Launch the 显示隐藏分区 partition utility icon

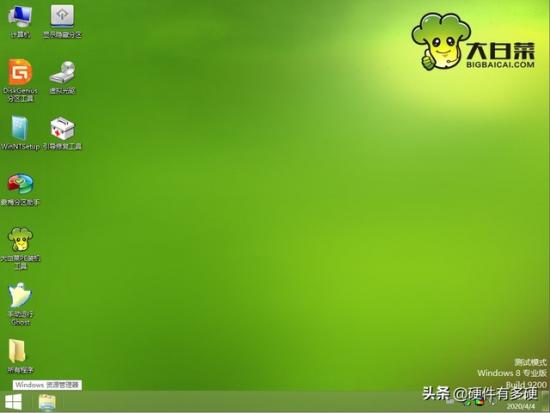pyautogui.click(x=62, y=22)
